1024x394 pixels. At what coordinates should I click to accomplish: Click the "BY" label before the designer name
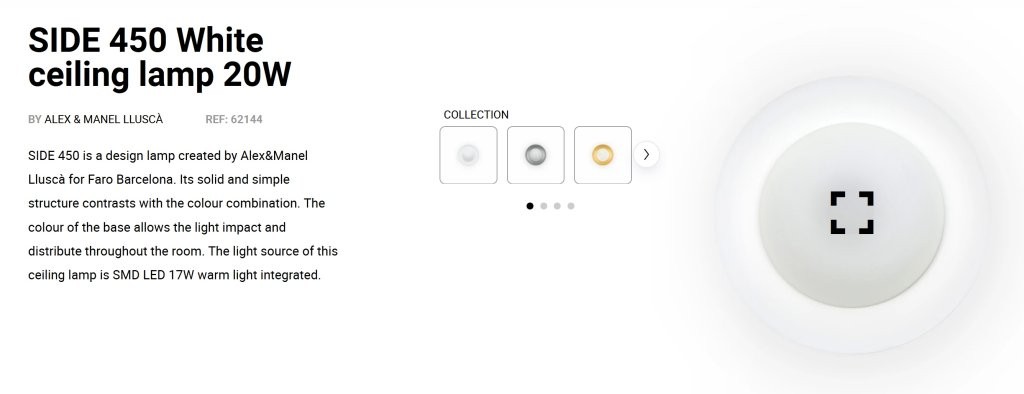pos(35,120)
